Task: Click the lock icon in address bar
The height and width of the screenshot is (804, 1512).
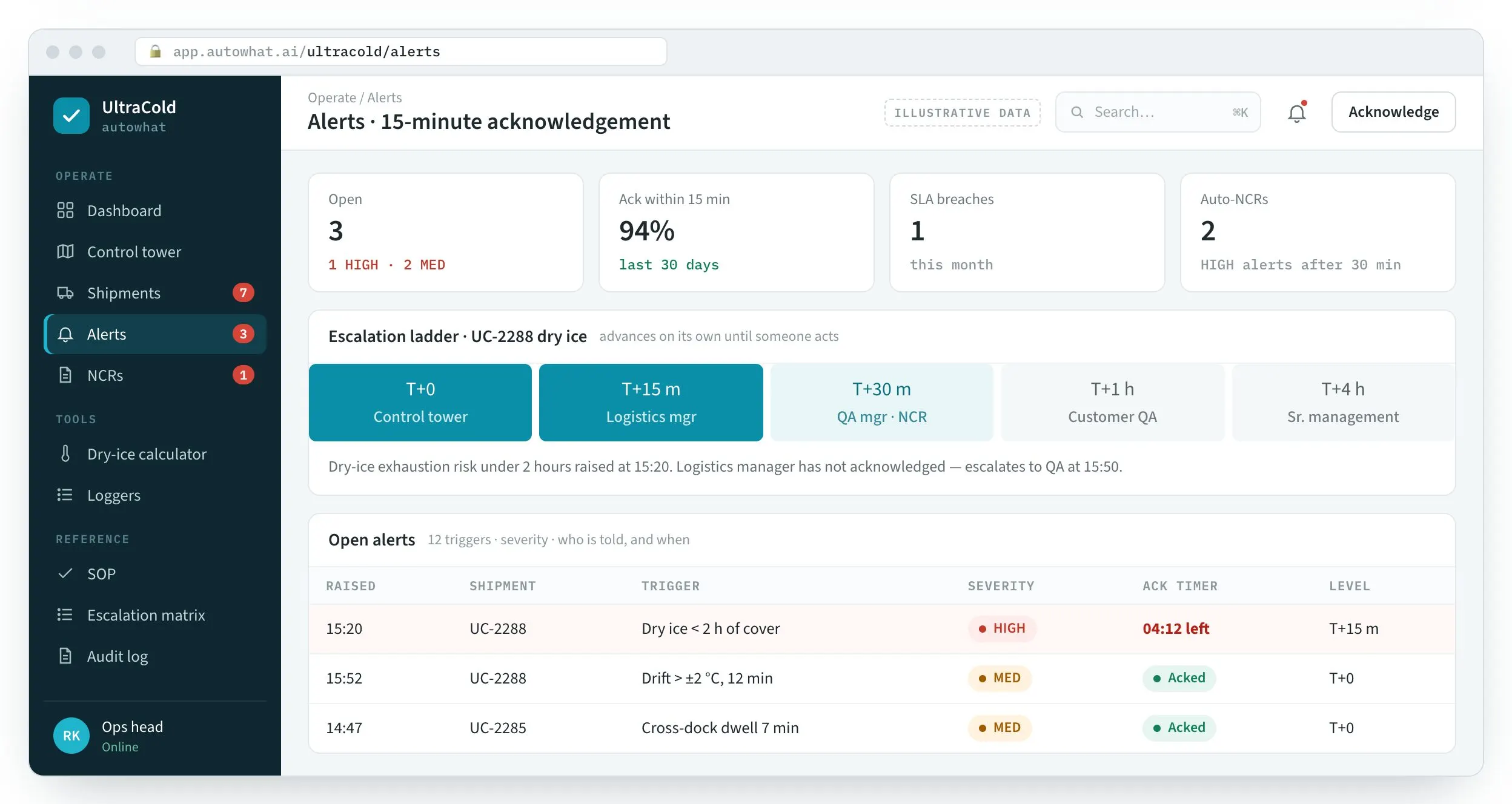Action: tap(155, 51)
